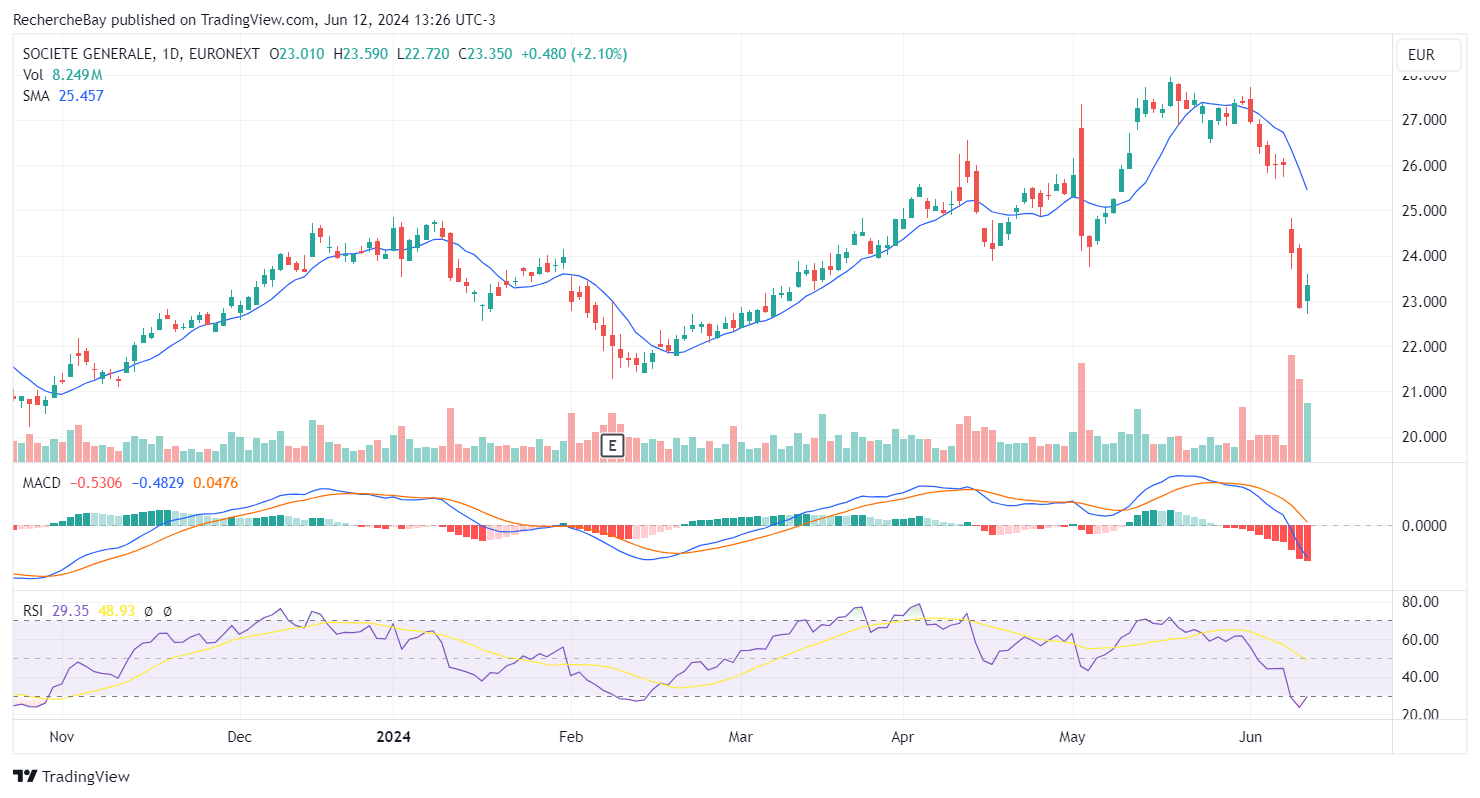Click the MACD indicator label

pyautogui.click(x=42, y=483)
